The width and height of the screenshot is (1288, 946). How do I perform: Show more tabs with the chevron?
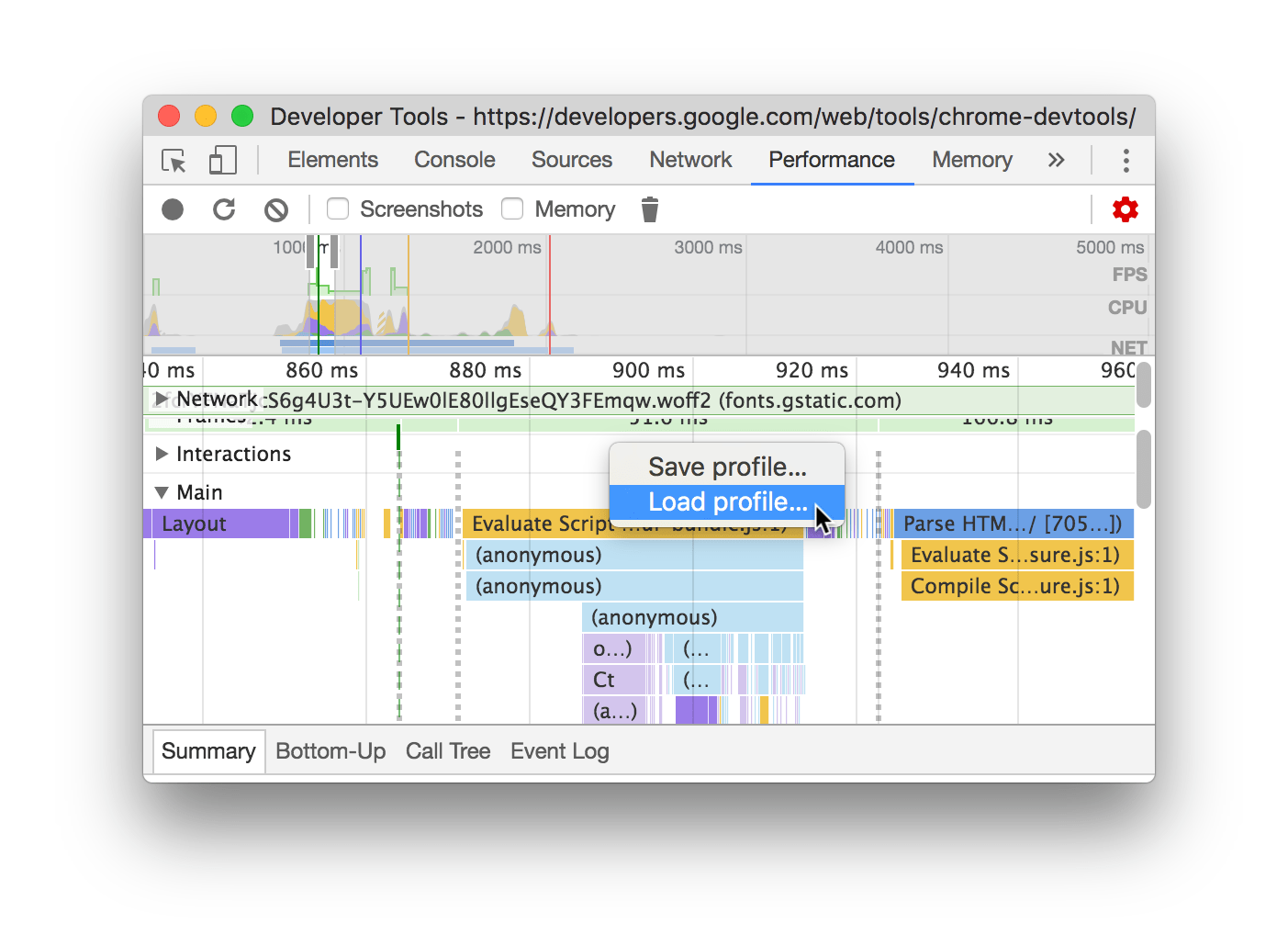pos(1056,161)
